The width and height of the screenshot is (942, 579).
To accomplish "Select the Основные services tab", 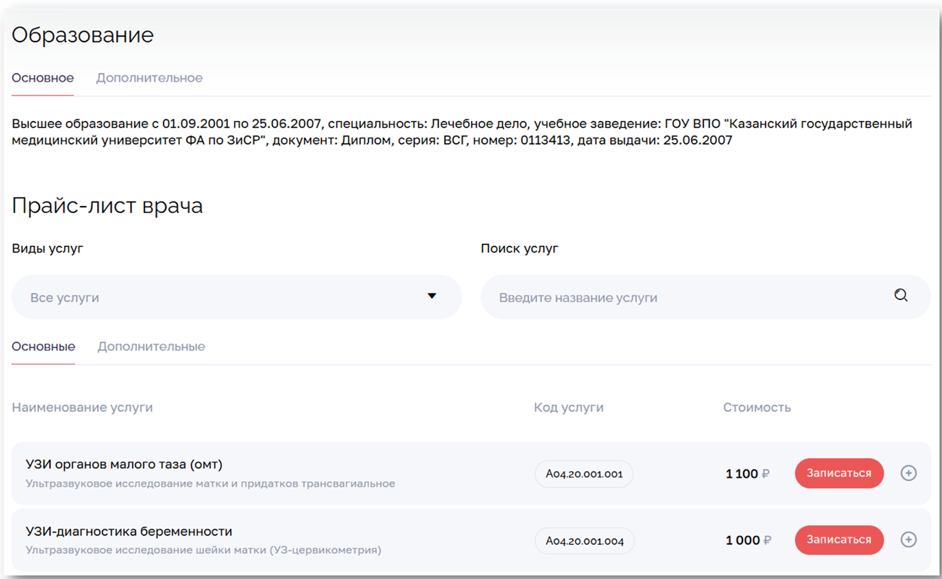I will tap(43, 347).
